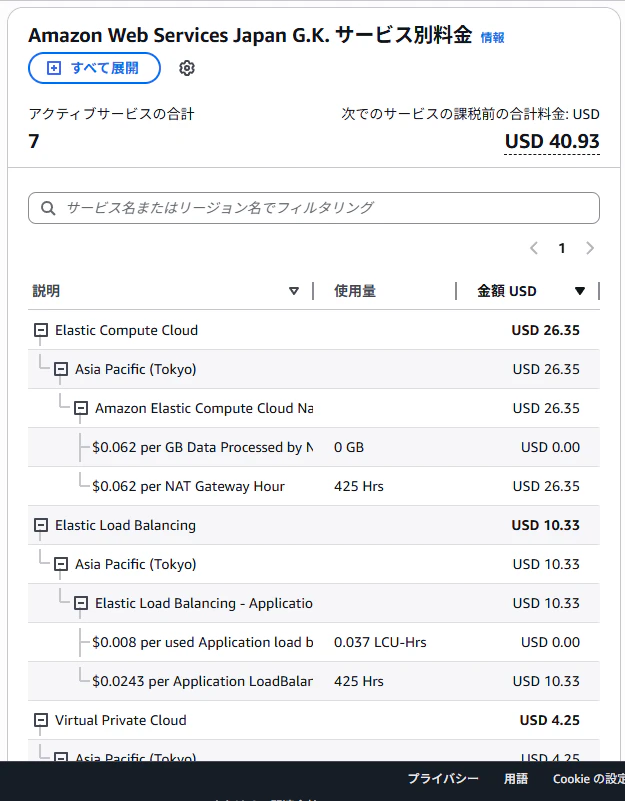Viewport: 625px width, 801px height.
Task: Collapse the Elastic Compute Cloud row
Action: pos(41,331)
